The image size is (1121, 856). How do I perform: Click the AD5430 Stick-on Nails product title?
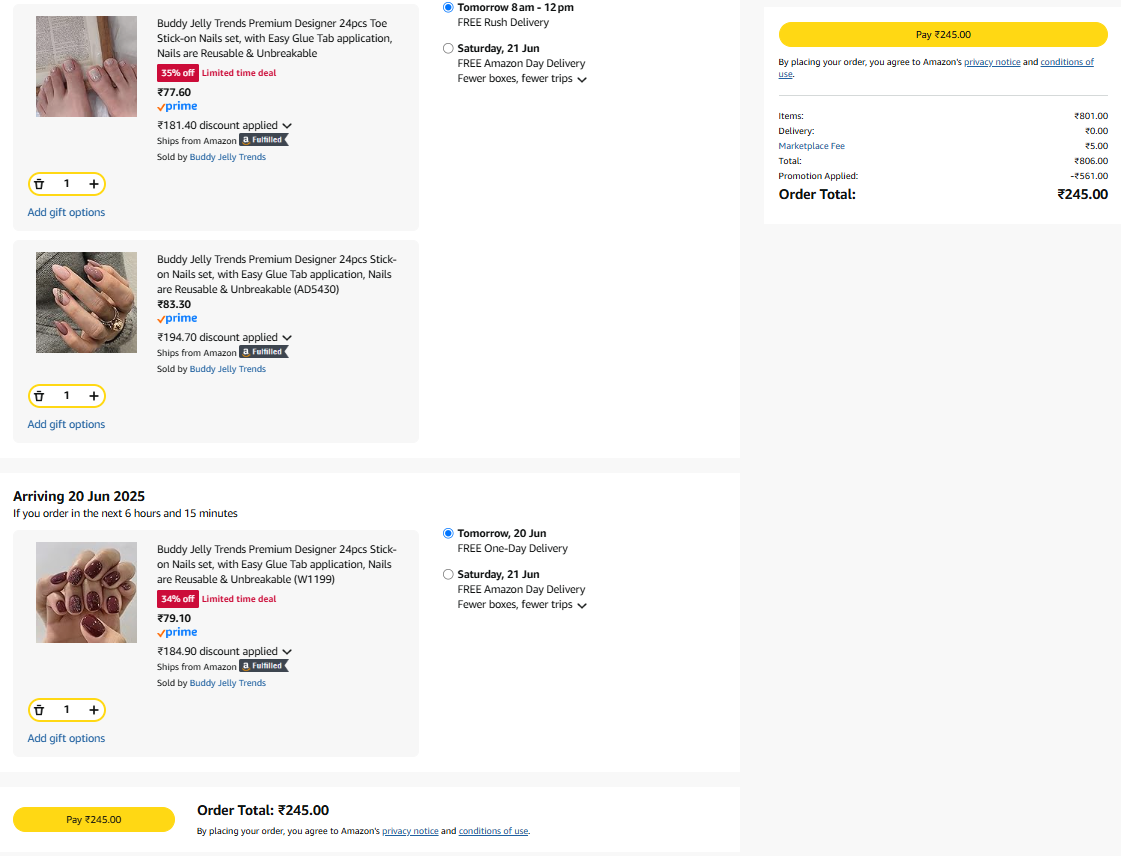[x=277, y=275]
